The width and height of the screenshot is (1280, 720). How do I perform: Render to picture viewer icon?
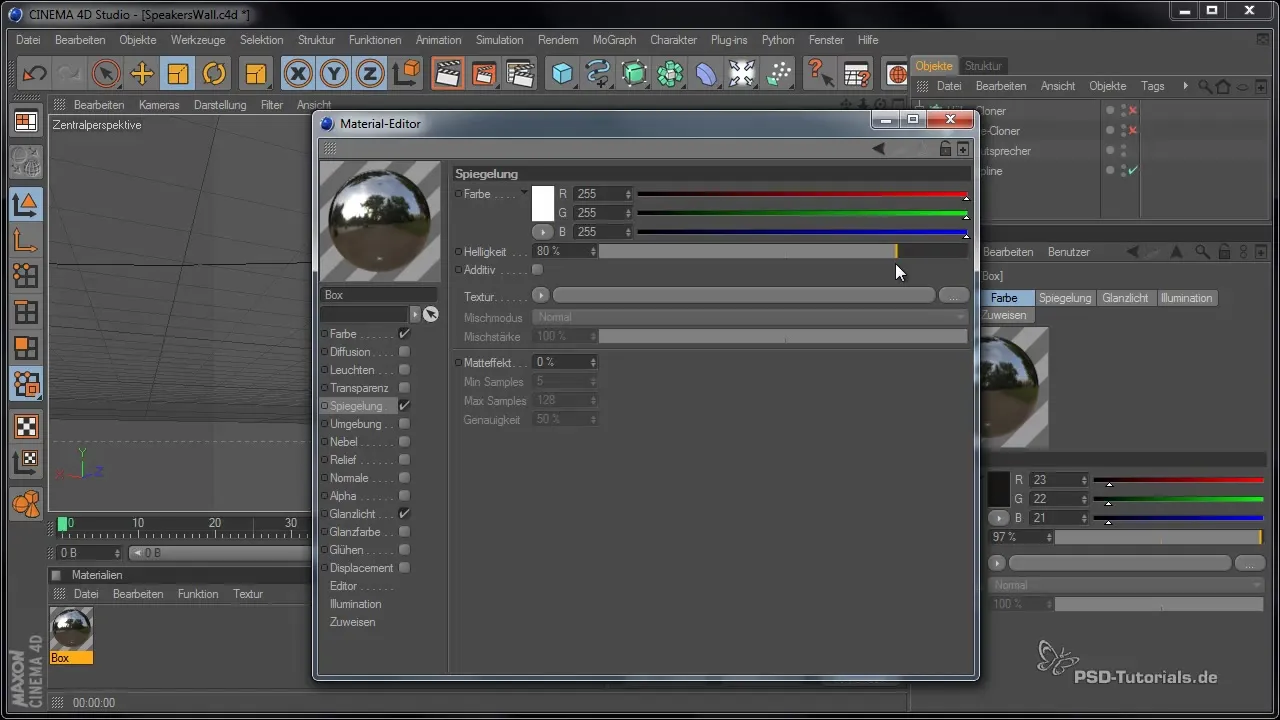click(x=483, y=73)
